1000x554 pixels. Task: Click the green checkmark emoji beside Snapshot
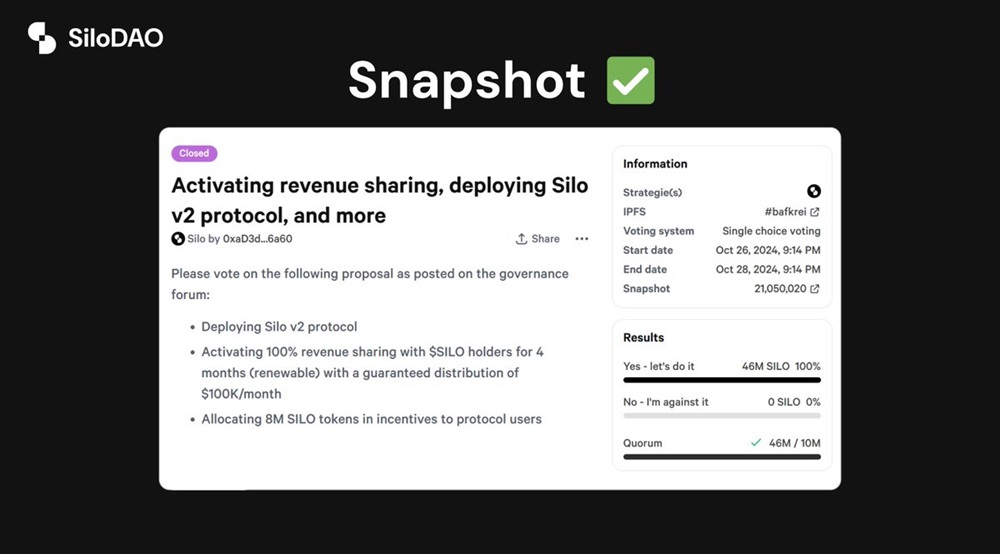click(x=630, y=81)
